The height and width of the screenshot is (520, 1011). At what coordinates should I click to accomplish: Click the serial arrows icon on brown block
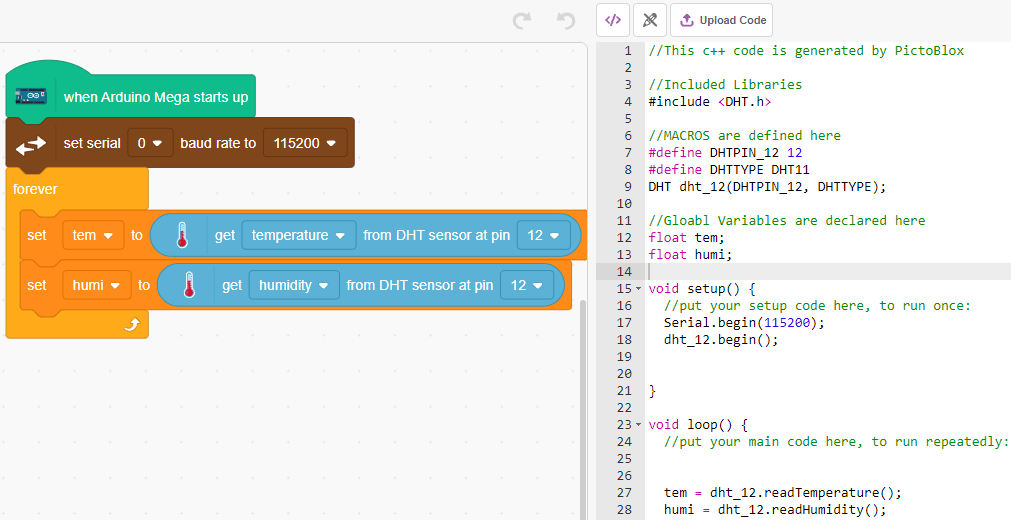(x=31, y=144)
